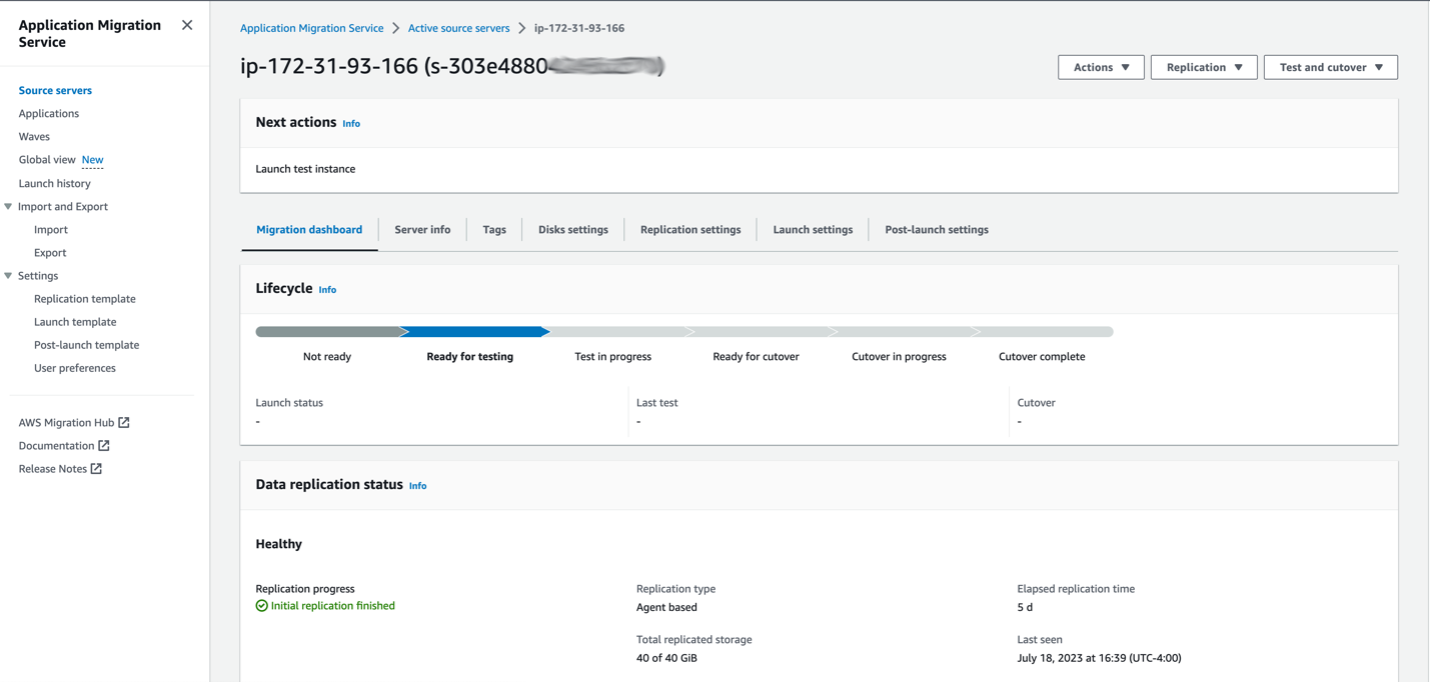
Task: Click the Healthy status heading
Action: coord(279,544)
